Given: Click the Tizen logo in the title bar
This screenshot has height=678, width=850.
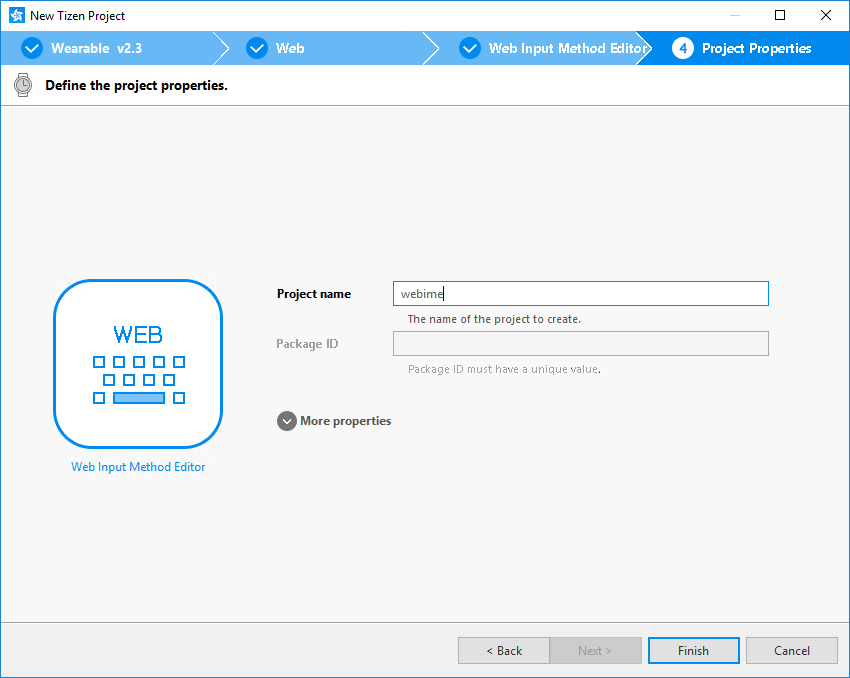Looking at the screenshot, I should [14, 15].
